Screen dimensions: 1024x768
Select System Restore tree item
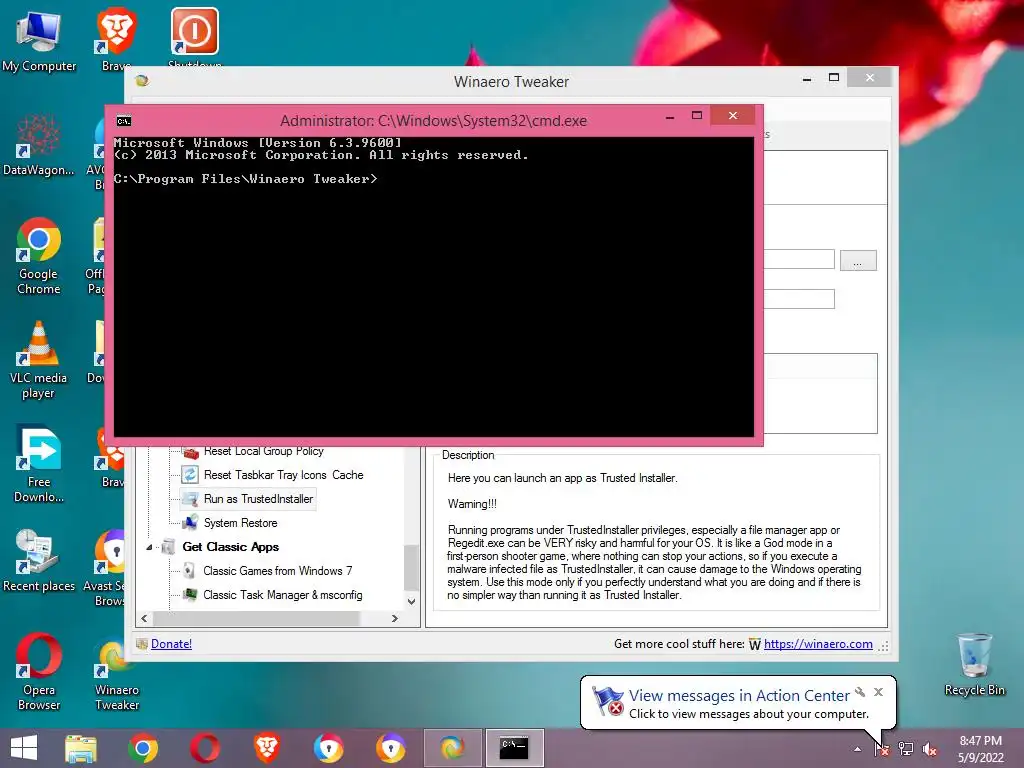pyautogui.click(x=240, y=523)
